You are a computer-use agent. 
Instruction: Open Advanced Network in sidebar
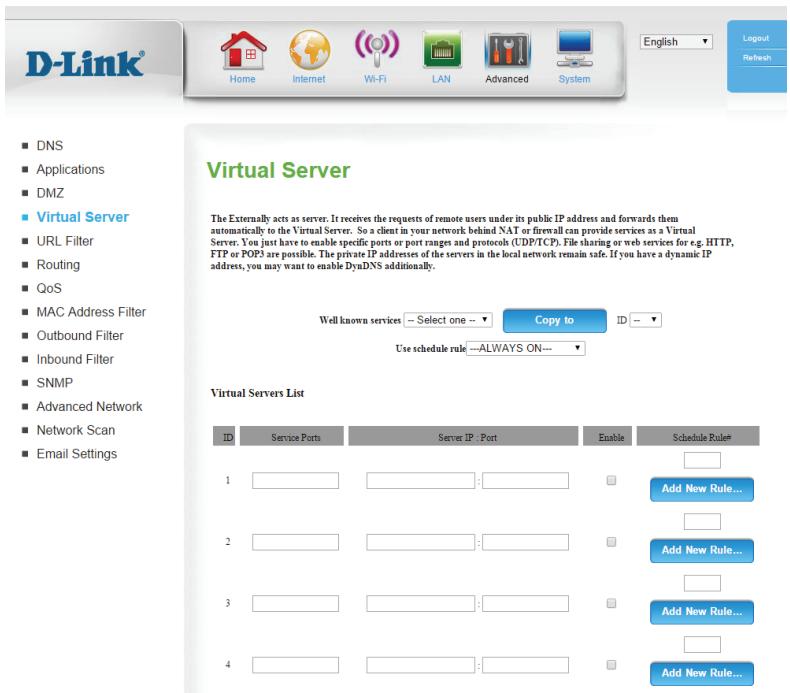pyautogui.click(x=89, y=407)
